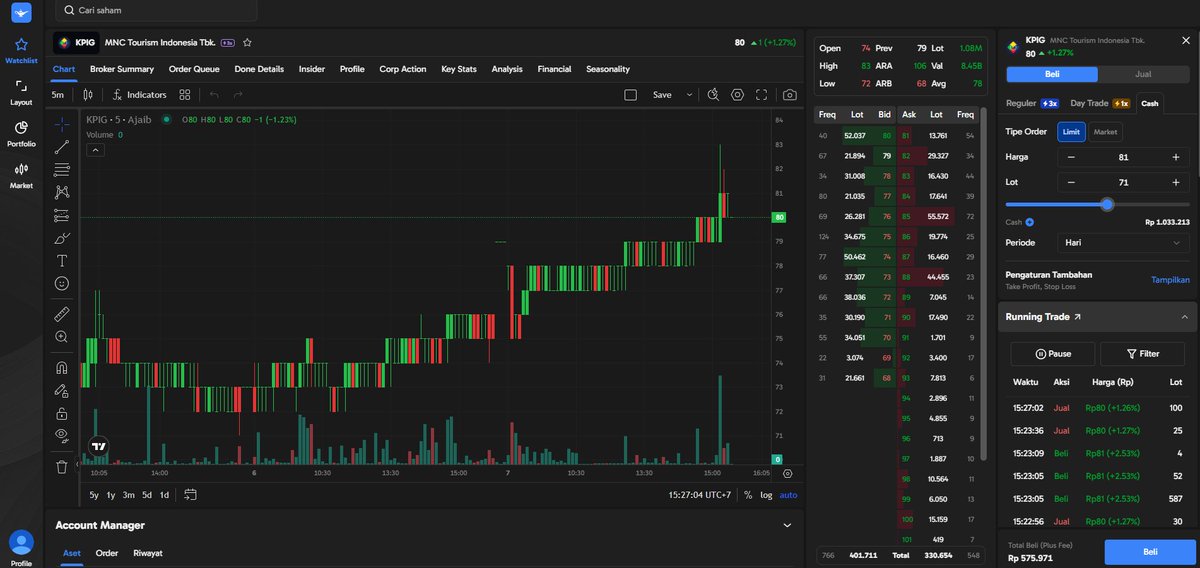This screenshot has width=1200, height=568.
Task: Click the undo arrow
Action: click(x=214, y=94)
